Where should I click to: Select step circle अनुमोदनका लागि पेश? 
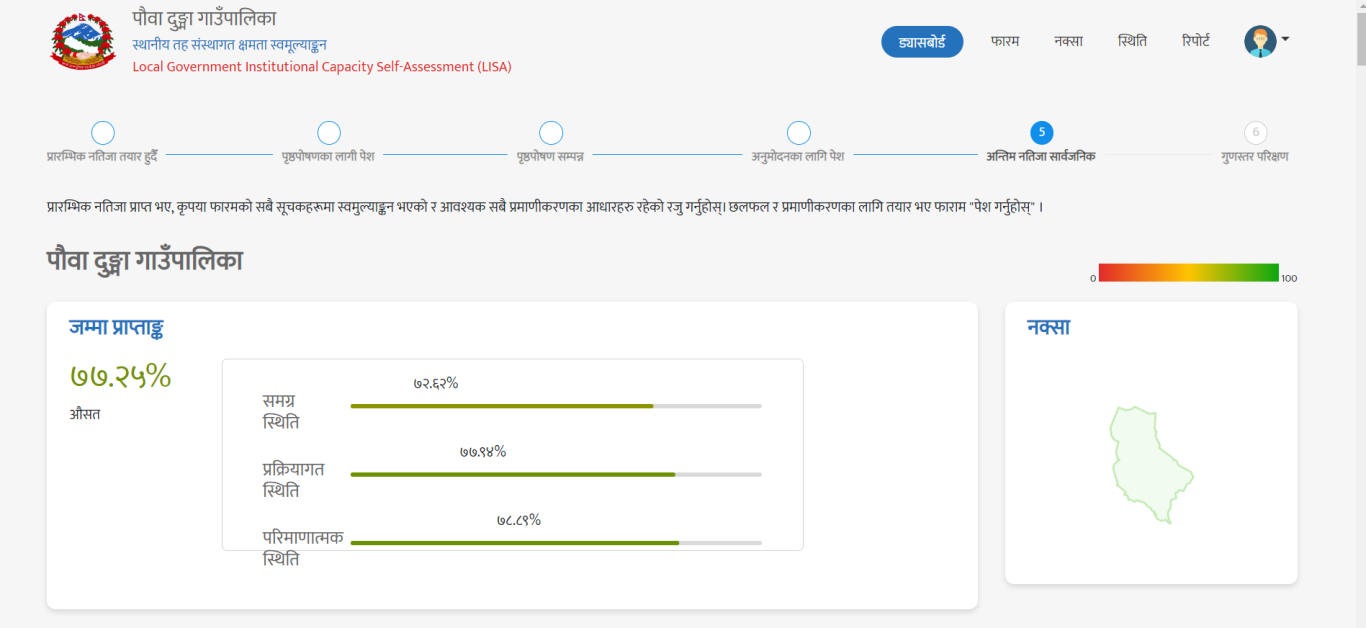(x=798, y=133)
